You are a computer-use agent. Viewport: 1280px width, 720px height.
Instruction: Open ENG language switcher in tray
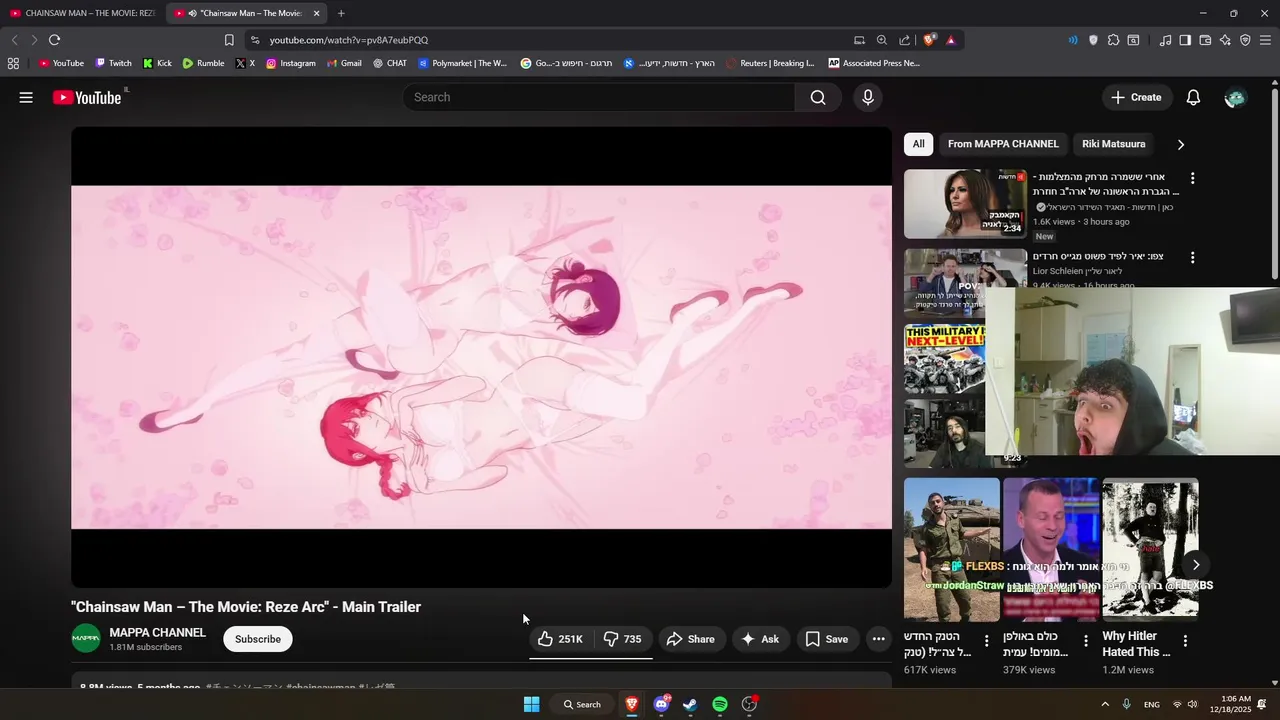(1152, 705)
